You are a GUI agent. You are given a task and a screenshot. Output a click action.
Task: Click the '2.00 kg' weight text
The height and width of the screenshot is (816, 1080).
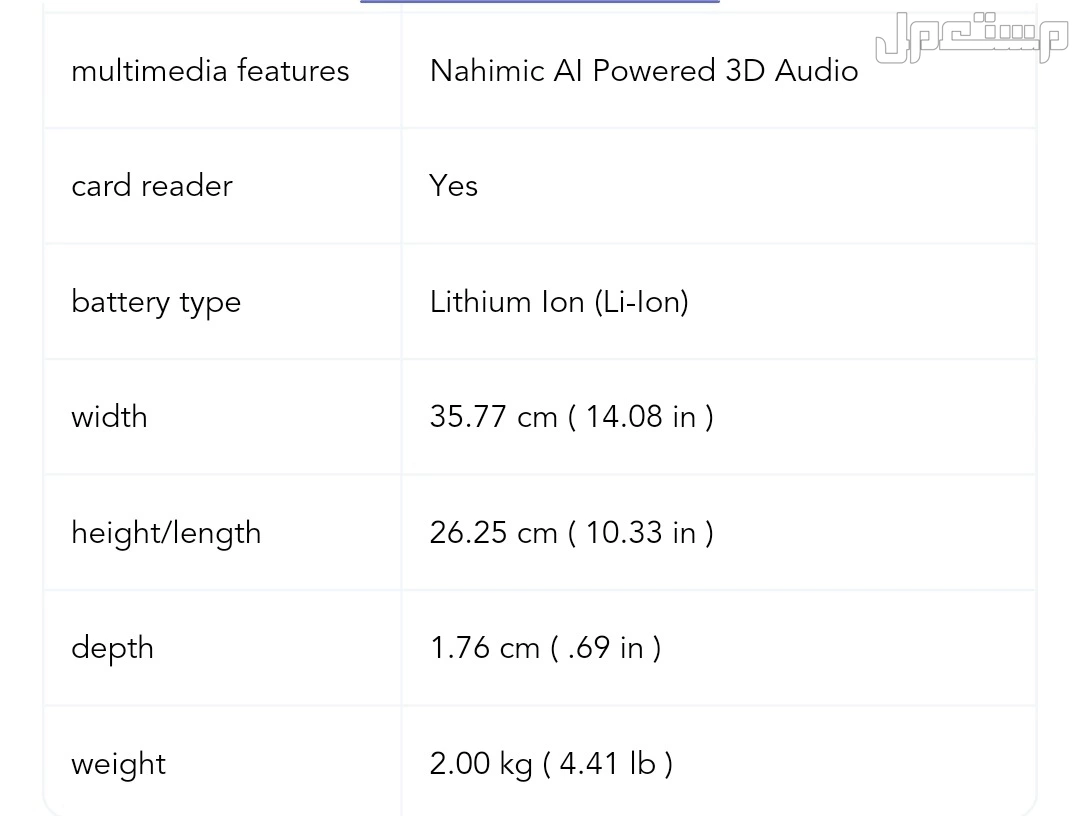(481, 764)
